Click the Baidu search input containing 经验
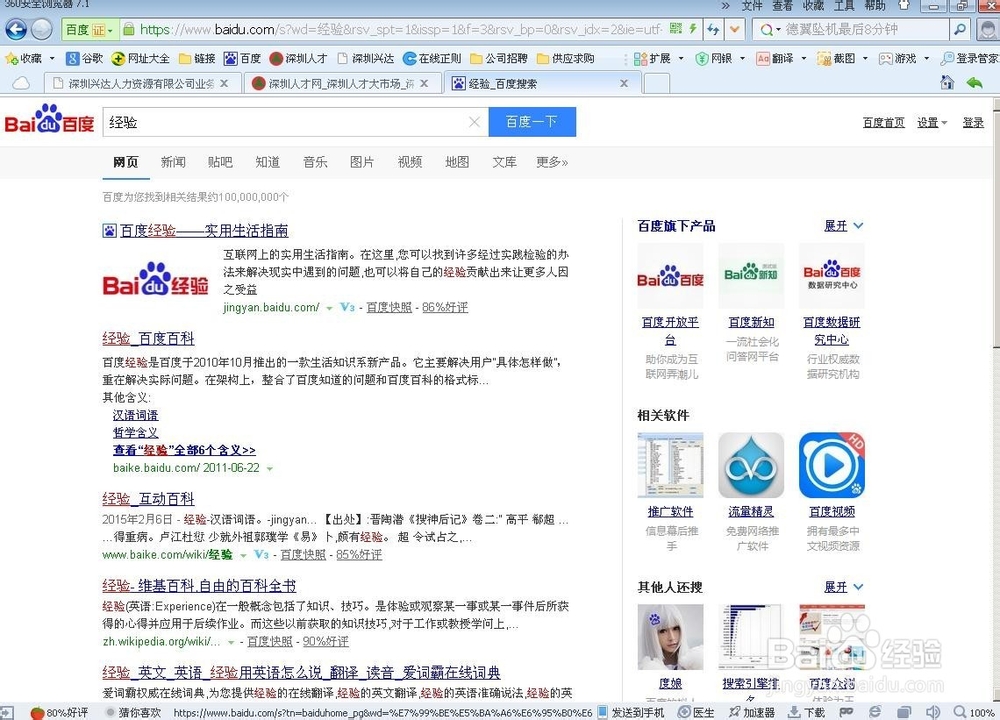The height and width of the screenshot is (720, 1000). [x=280, y=122]
